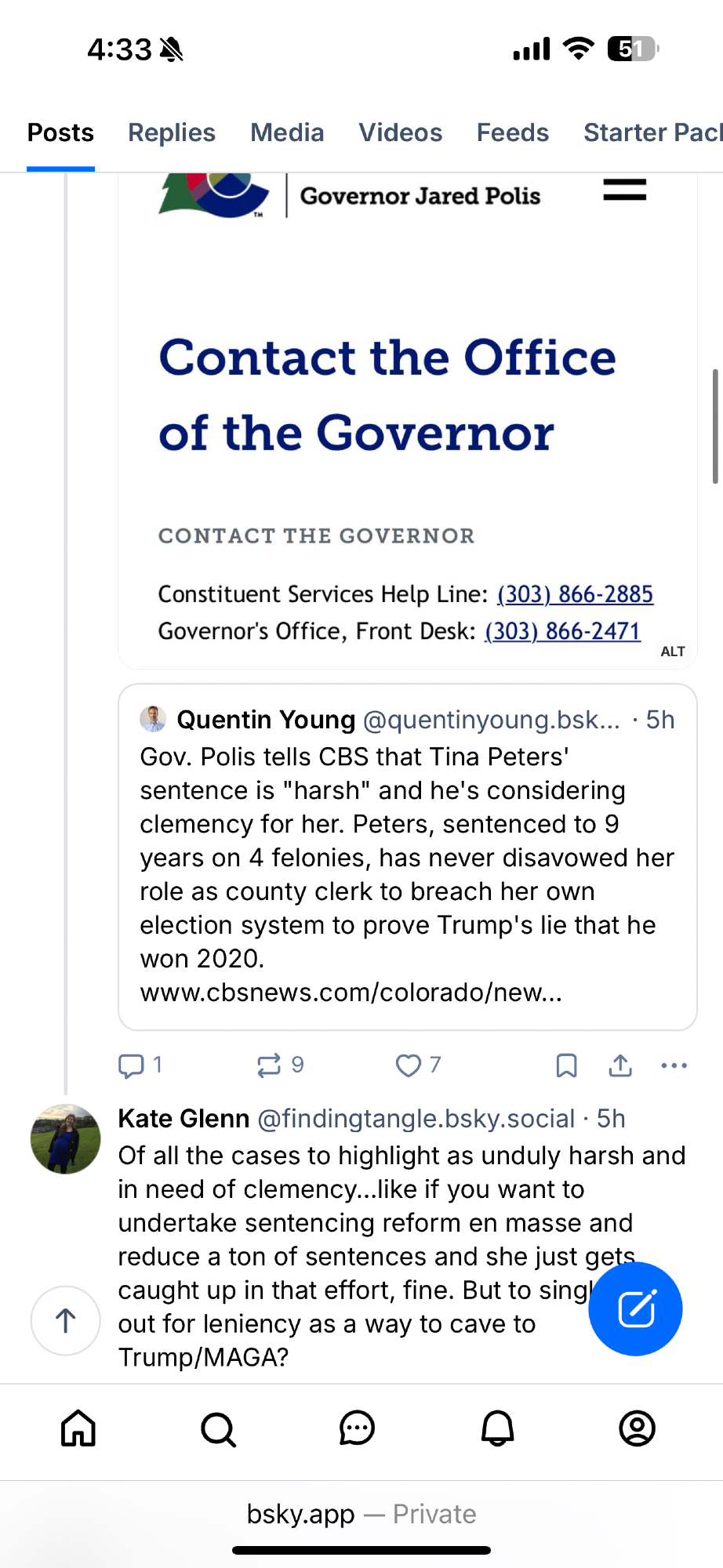Repost the post with 9 reposts
Image resolution: width=723 pixels, height=1568 pixels.
(269, 1065)
